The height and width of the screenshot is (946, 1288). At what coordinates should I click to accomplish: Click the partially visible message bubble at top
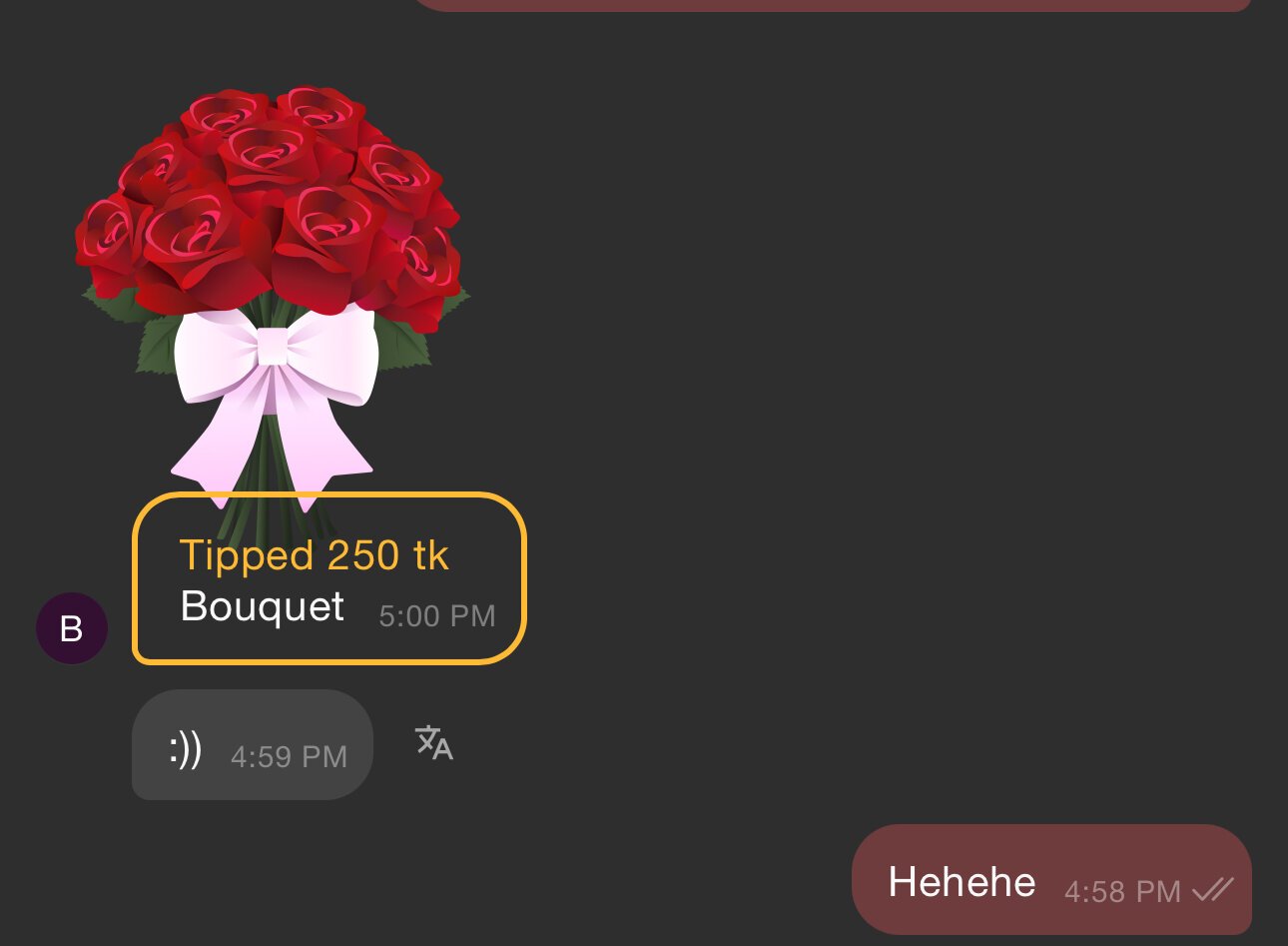coord(833,5)
